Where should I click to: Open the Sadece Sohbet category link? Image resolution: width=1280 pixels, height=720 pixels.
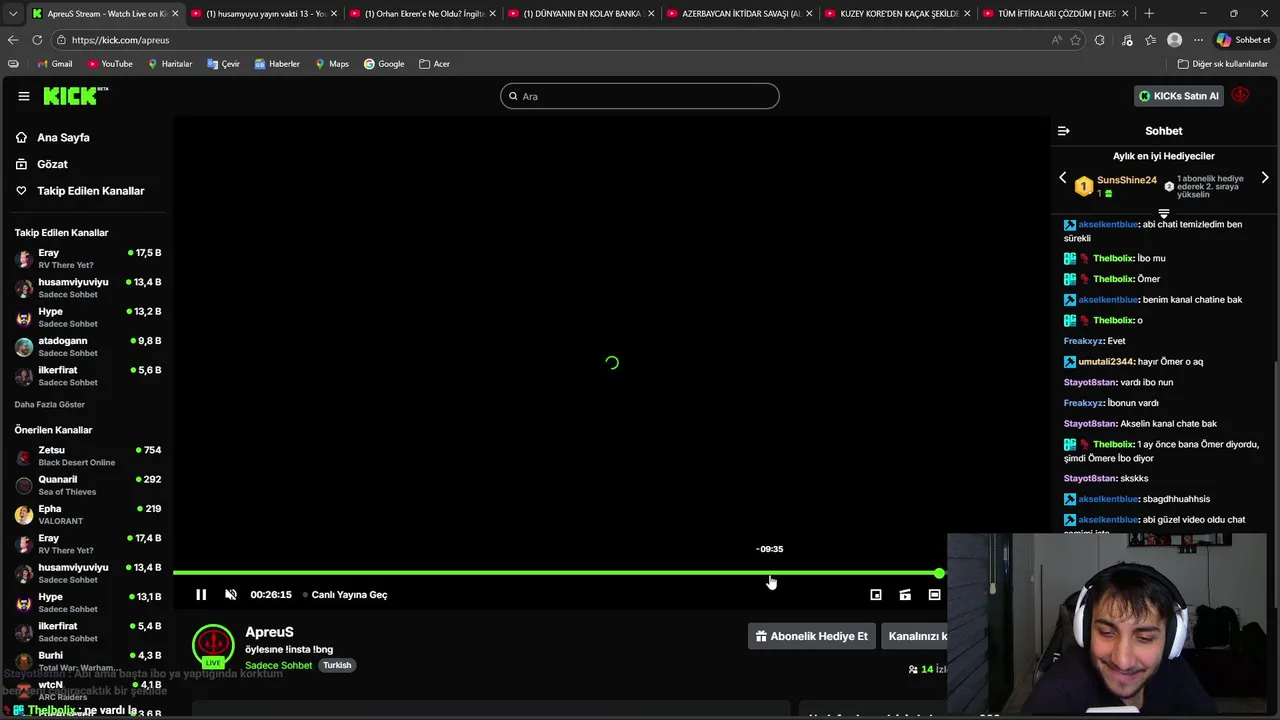tap(279, 665)
